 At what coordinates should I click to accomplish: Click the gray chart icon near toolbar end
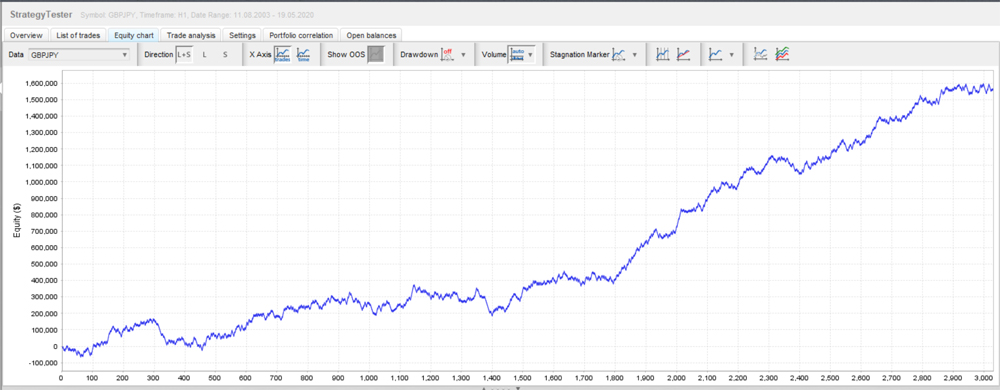coord(761,55)
